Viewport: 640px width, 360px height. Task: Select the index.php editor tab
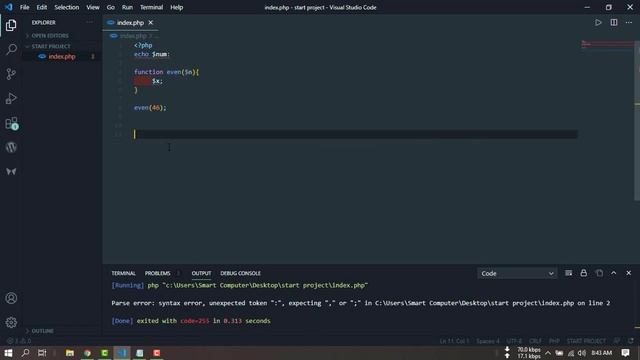(130, 23)
